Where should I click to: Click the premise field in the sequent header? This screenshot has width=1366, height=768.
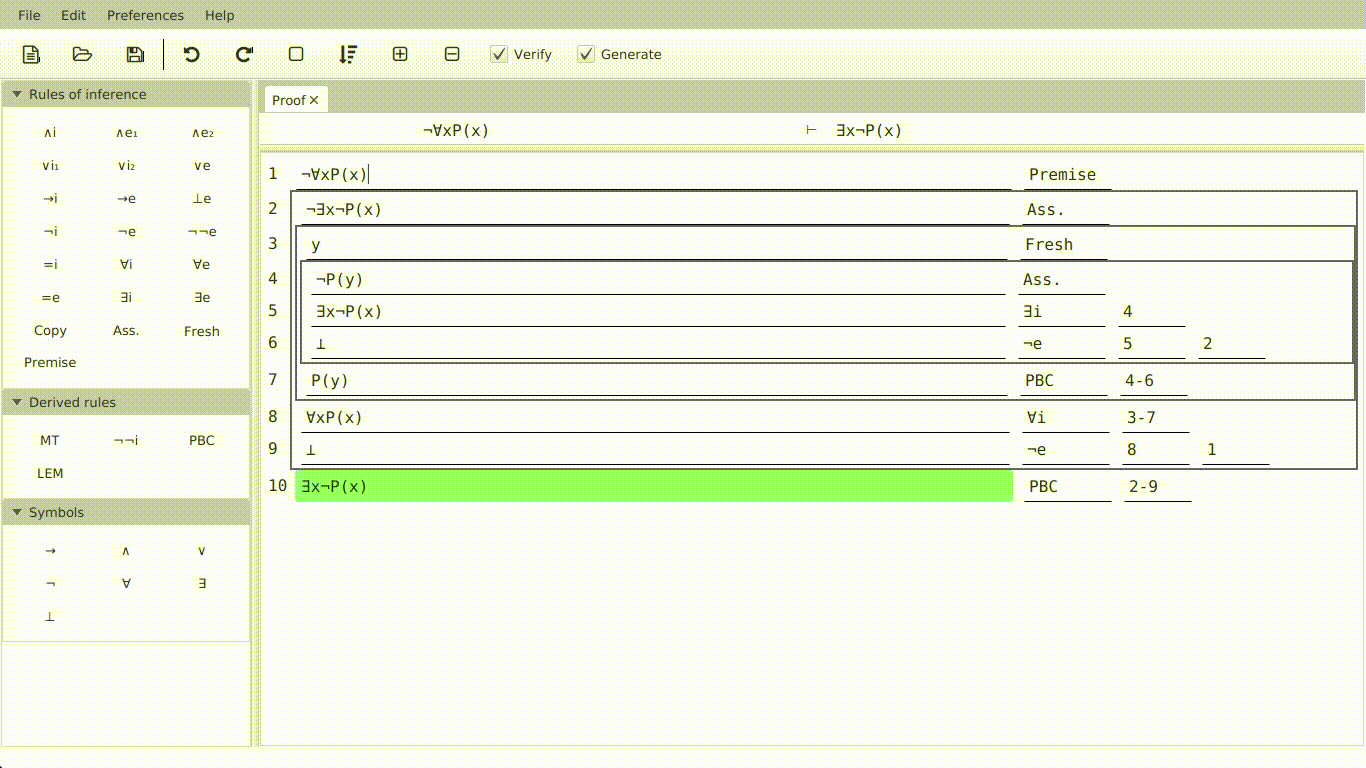click(x=456, y=130)
